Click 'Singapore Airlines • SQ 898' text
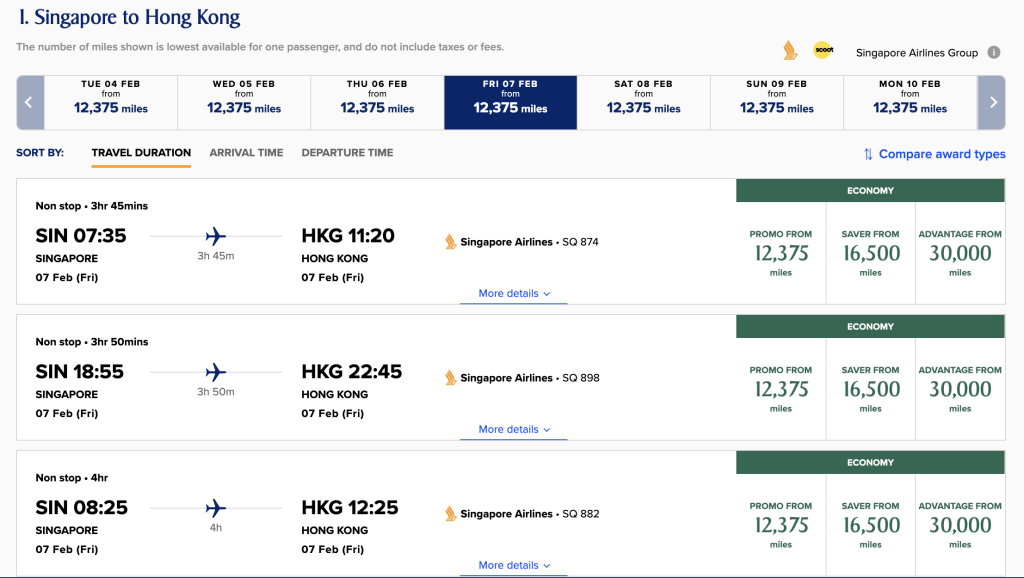This screenshot has height=578, width=1024. click(530, 377)
